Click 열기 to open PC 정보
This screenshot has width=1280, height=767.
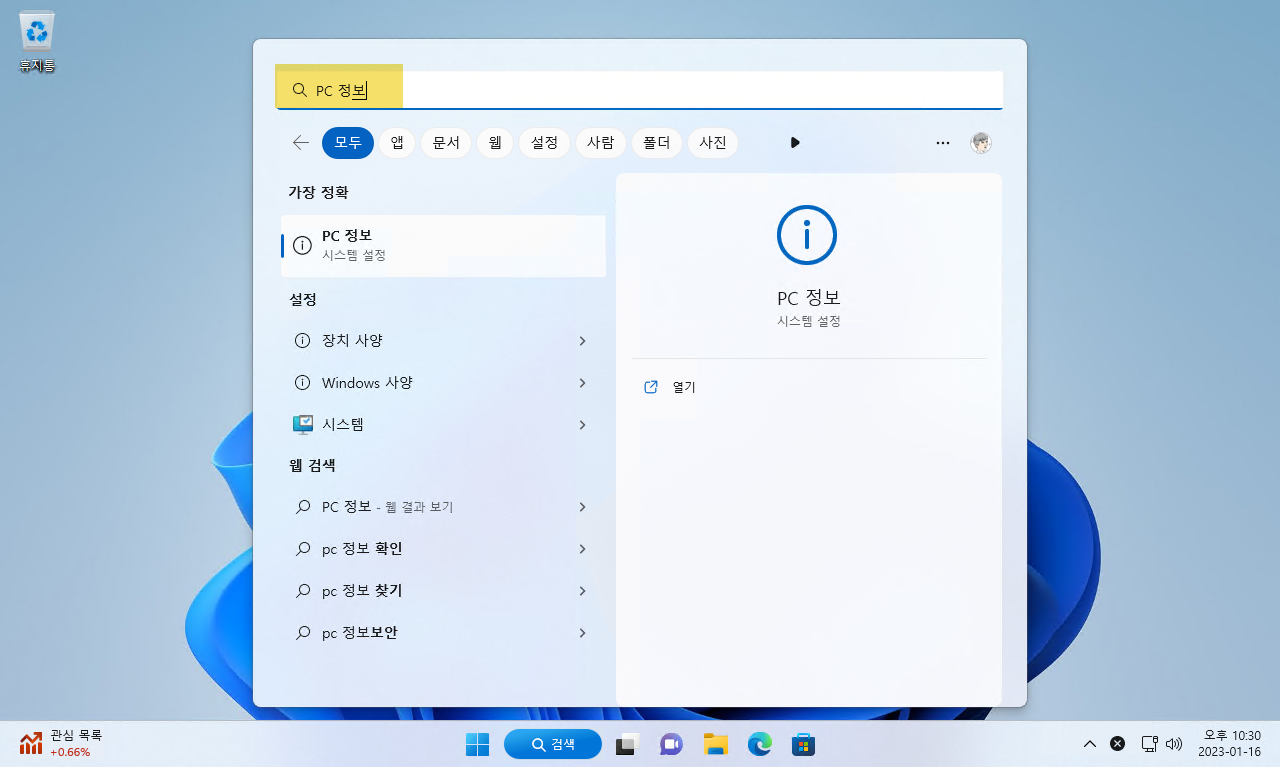(684, 387)
